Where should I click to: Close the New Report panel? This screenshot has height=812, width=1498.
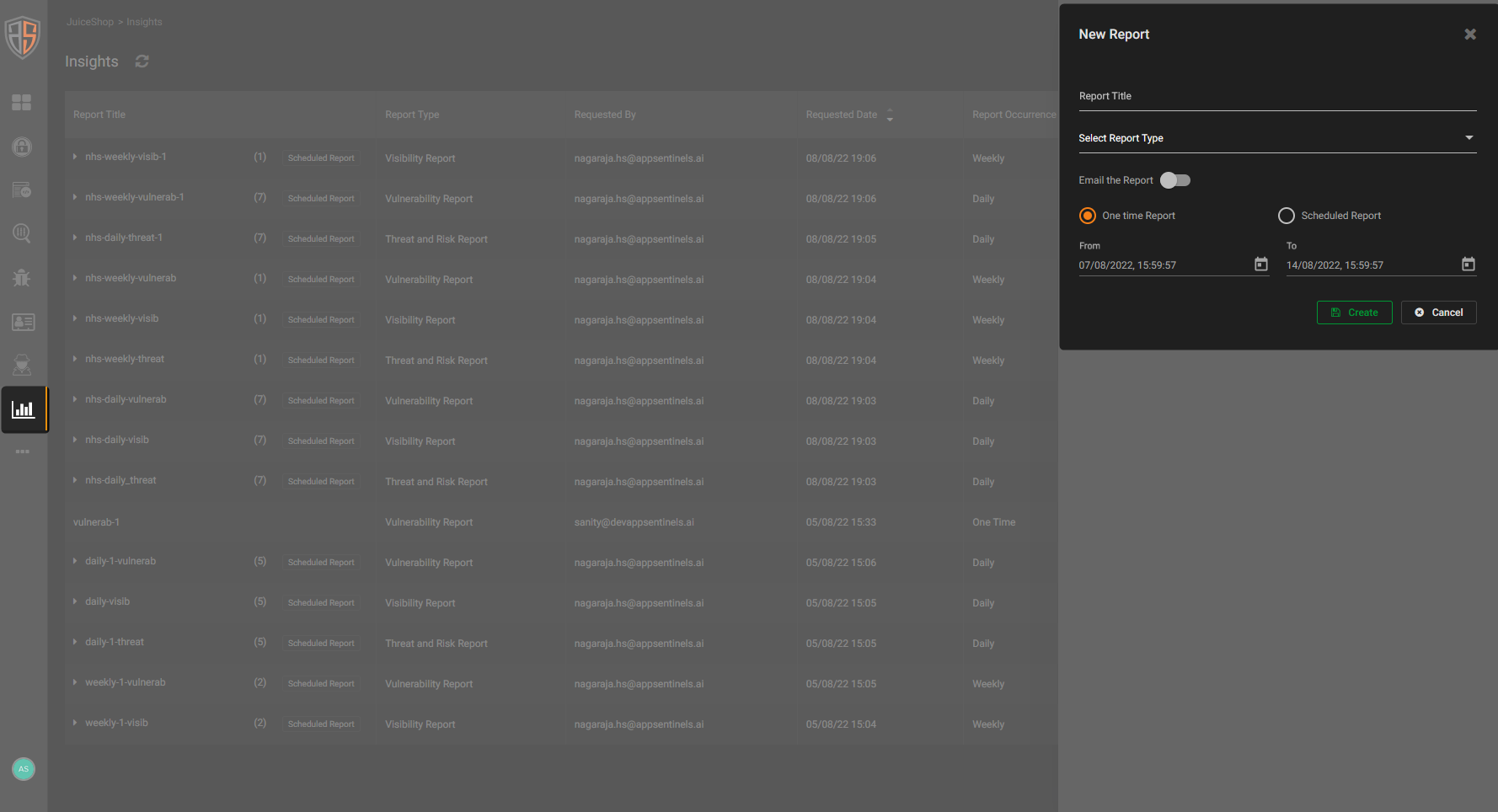[x=1470, y=35]
